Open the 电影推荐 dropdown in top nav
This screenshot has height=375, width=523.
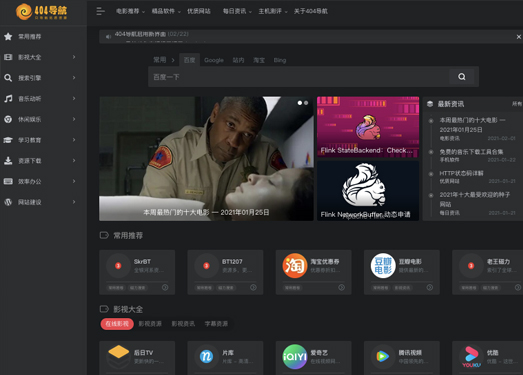pyautogui.click(x=130, y=11)
